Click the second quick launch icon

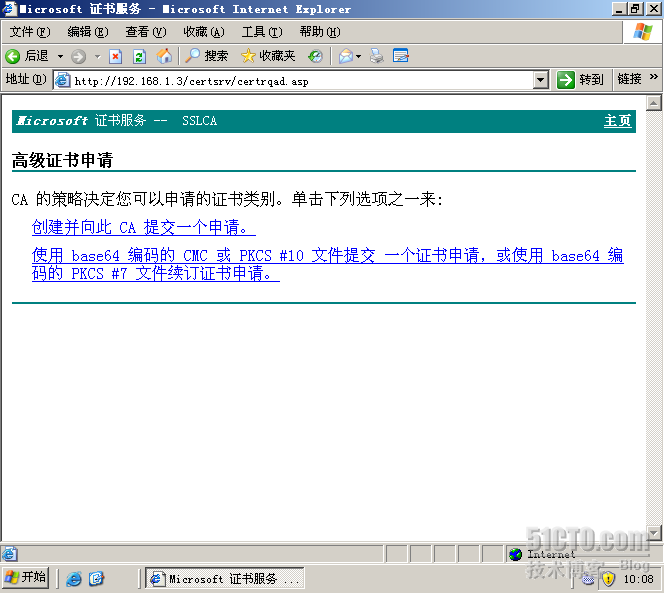97,578
